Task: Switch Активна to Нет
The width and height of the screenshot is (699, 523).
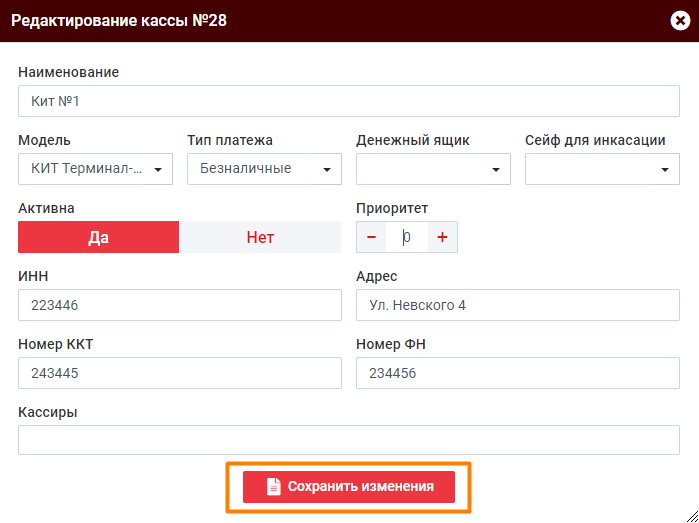Action: (260, 237)
